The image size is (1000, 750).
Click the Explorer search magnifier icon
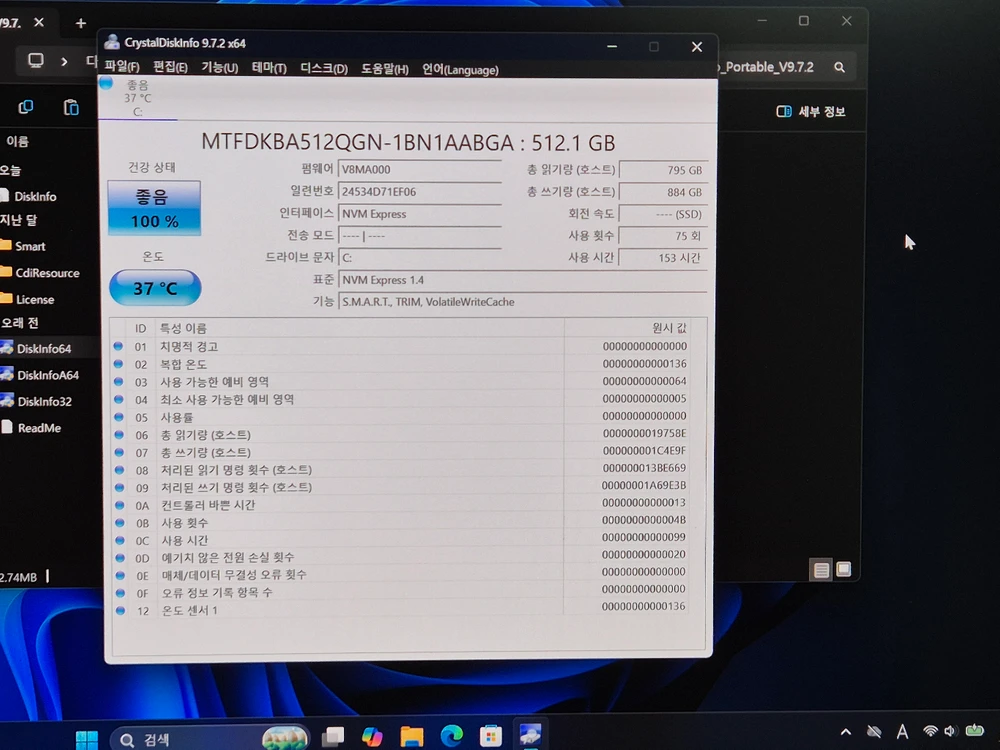tap(839, 67)
